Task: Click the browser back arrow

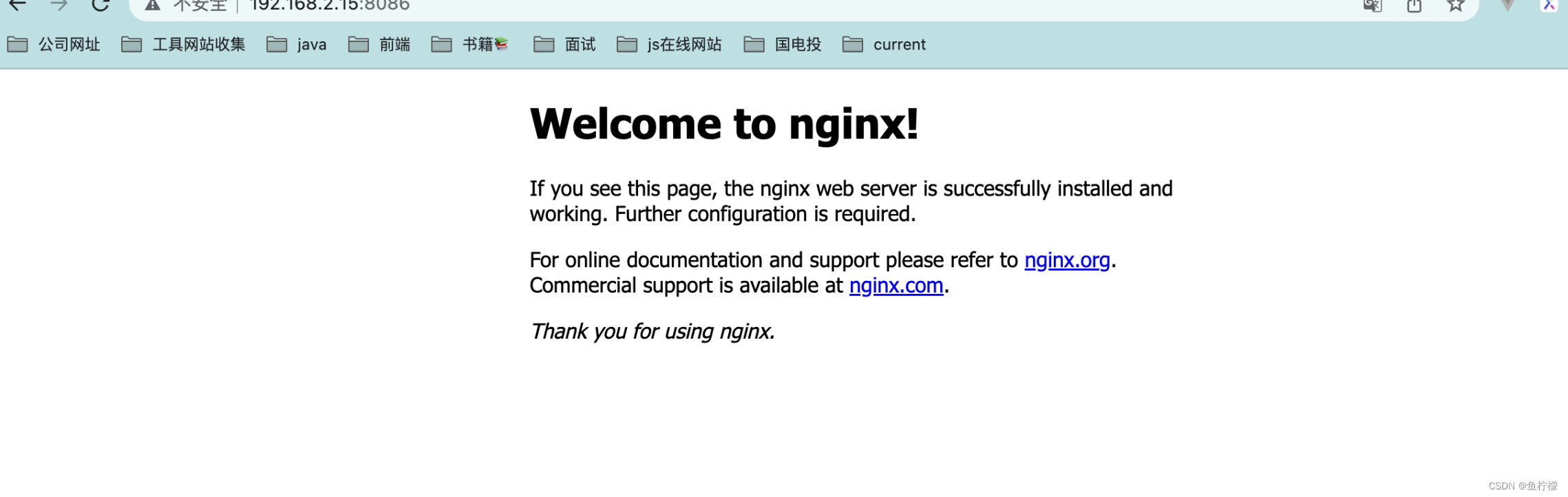Action: pyautogui.click(x=18, y=5)
